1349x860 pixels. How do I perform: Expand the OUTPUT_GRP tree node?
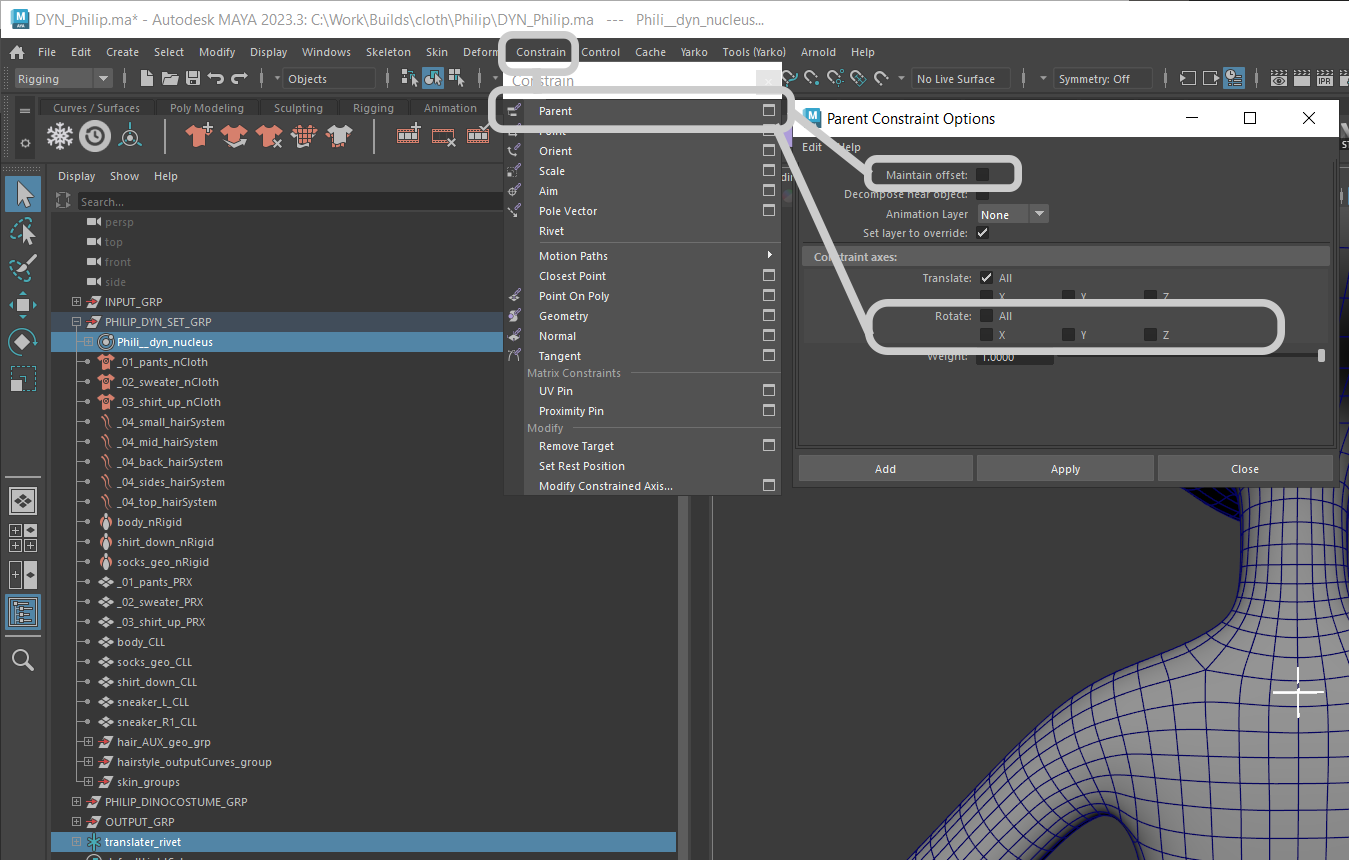click(x=77, y=822)
